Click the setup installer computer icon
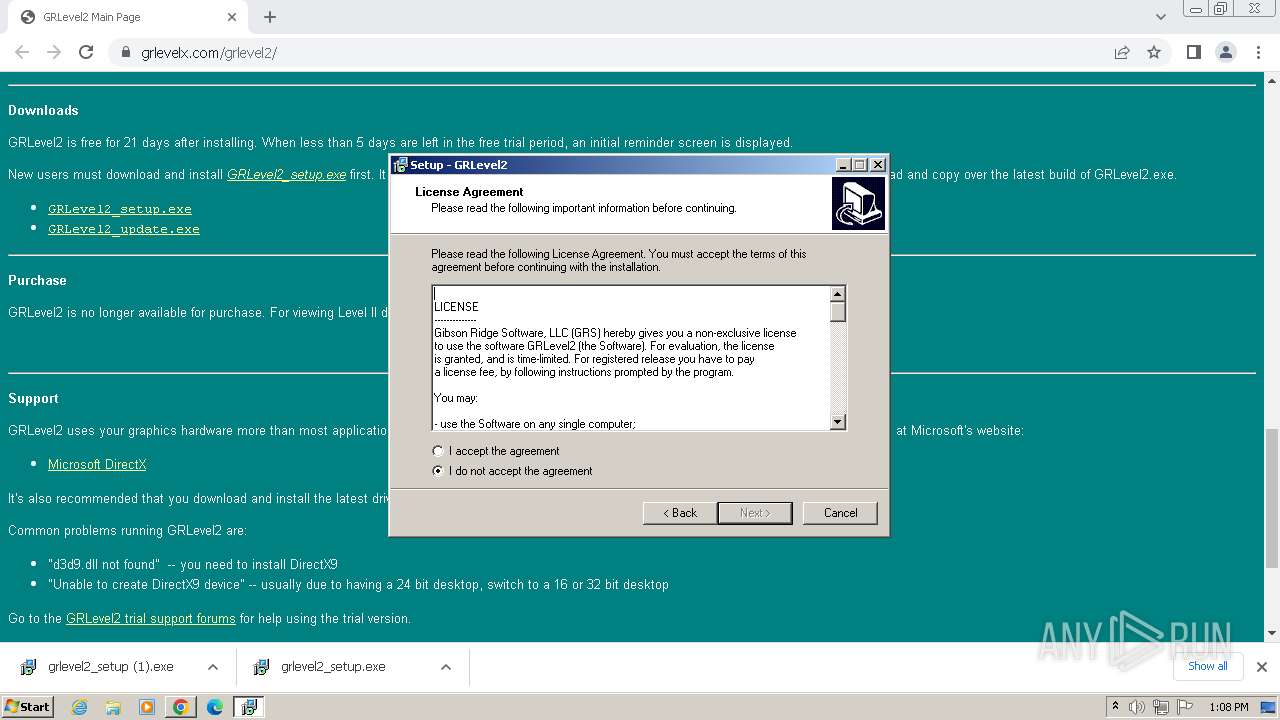1280x720 pixels. coord(858,204)
